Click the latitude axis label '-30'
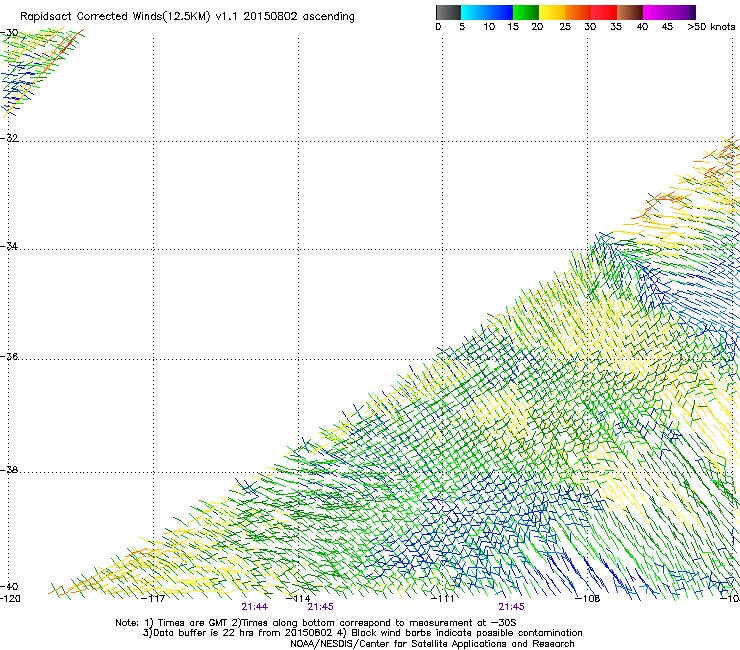Screen dimensions: 740x650 click(x=9, y=33)
